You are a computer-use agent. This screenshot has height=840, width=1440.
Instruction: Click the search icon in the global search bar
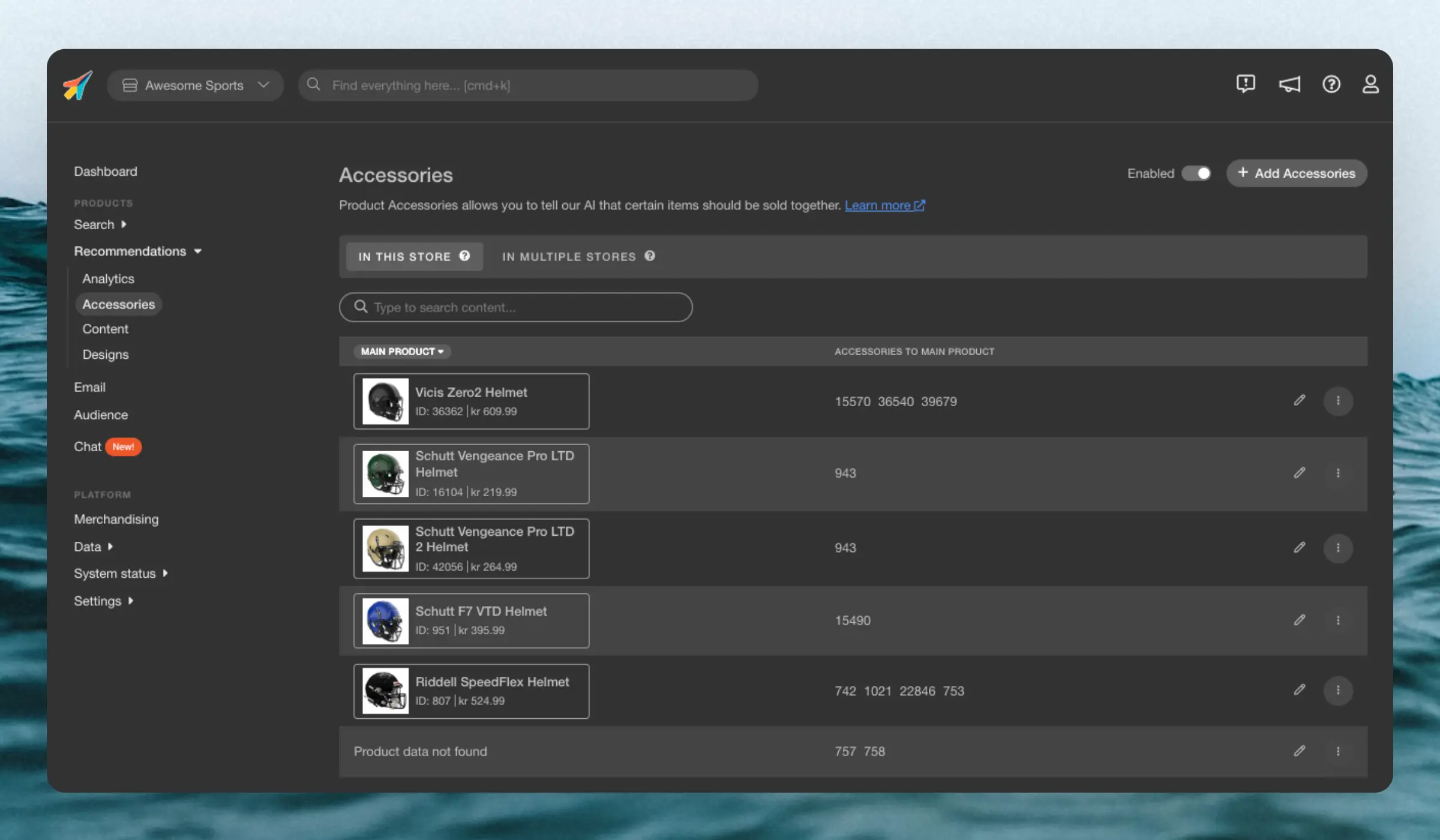(314, 85)
